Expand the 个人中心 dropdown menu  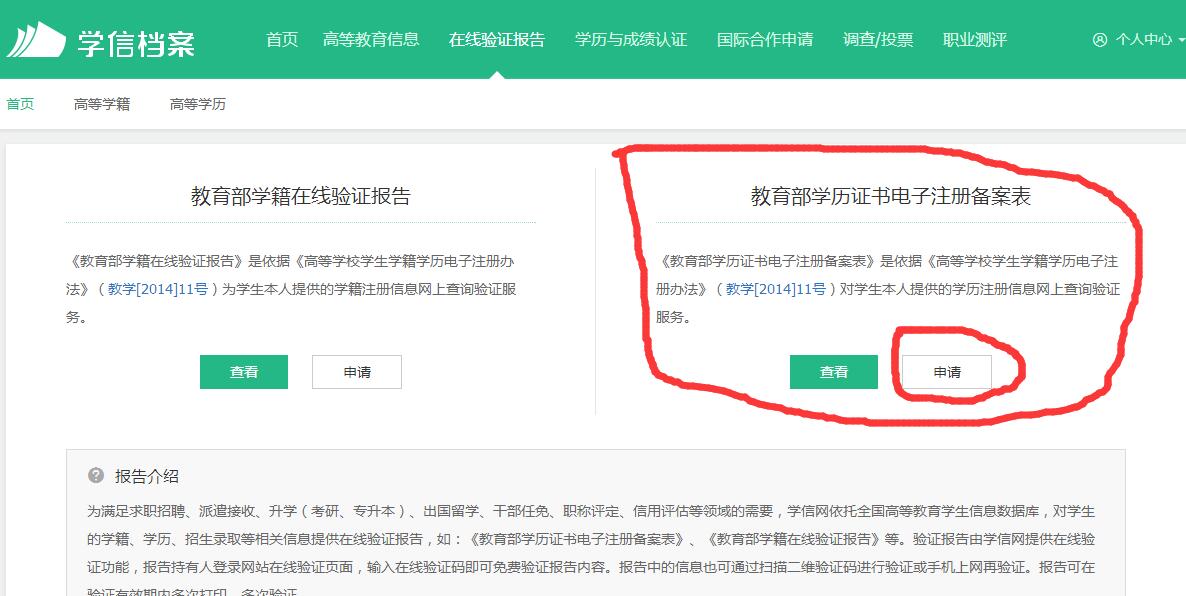coord(1144,40)
